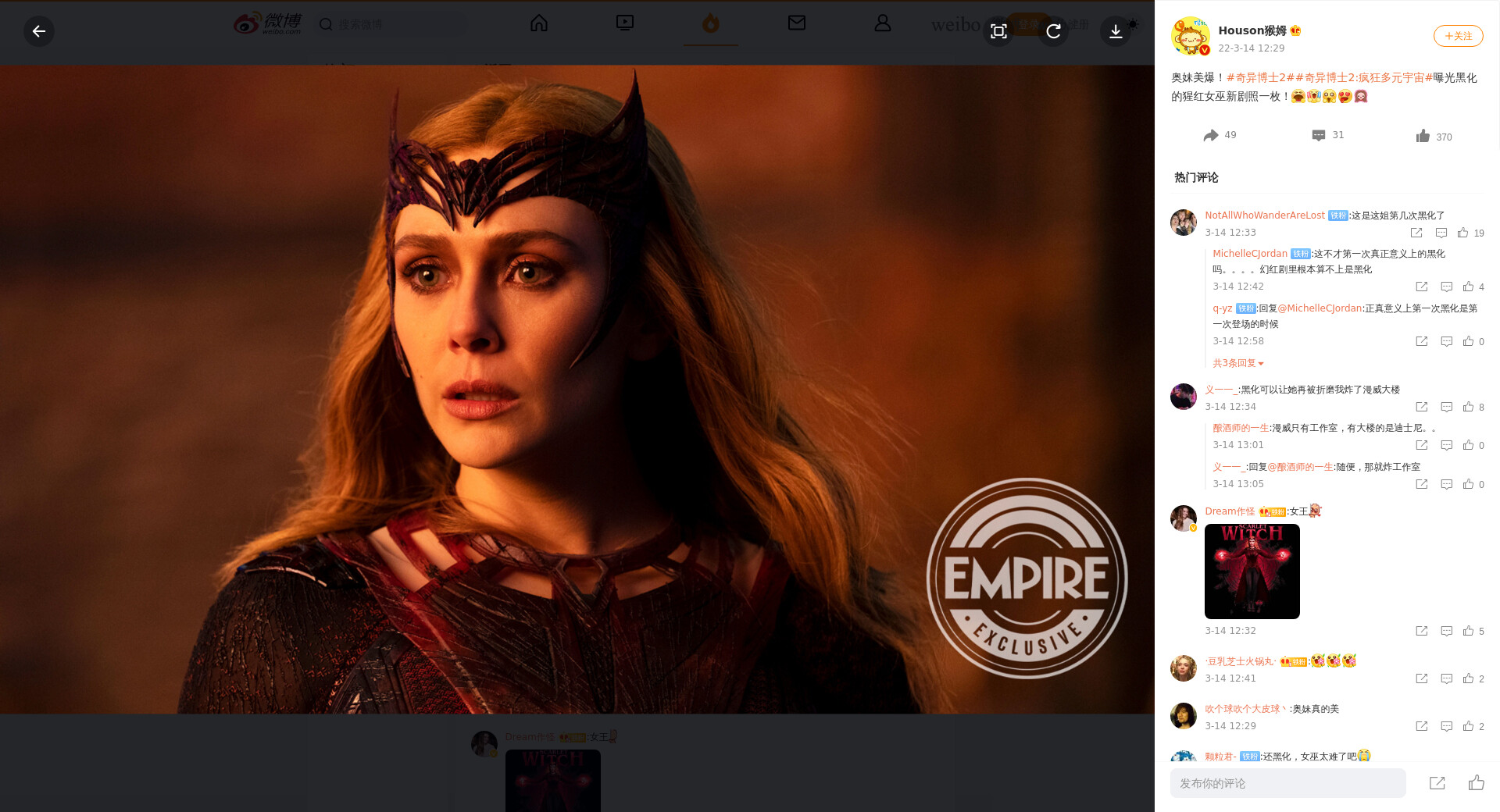Like NotAllWhoWanderAreLost's comment
Image resolution: width=1500 pixels, height=812 pixels.
[x=1463, y=233]
